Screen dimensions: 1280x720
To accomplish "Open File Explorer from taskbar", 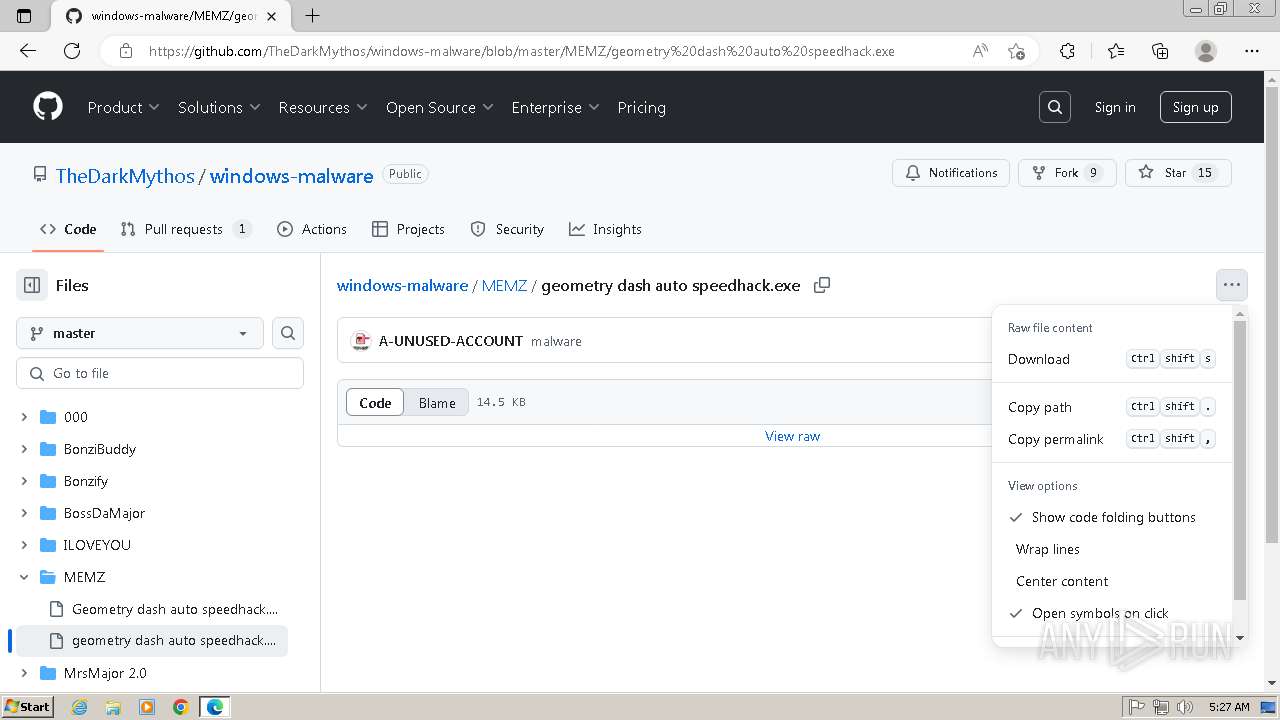I will coord(113,707).
